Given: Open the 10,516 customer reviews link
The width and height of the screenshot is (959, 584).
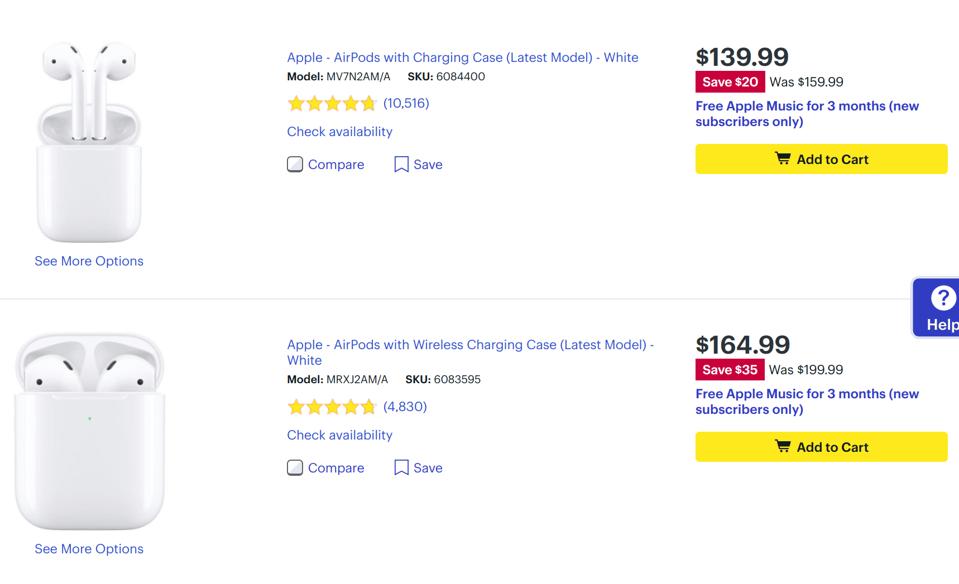Looking at the screenshot, I should [408, 102].
